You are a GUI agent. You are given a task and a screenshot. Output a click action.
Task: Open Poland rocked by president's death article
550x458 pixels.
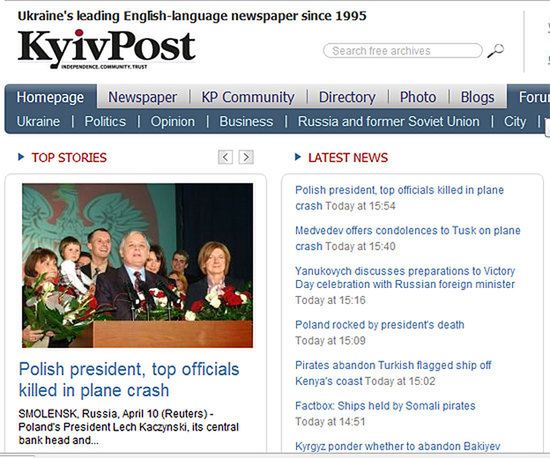(380, 325)
